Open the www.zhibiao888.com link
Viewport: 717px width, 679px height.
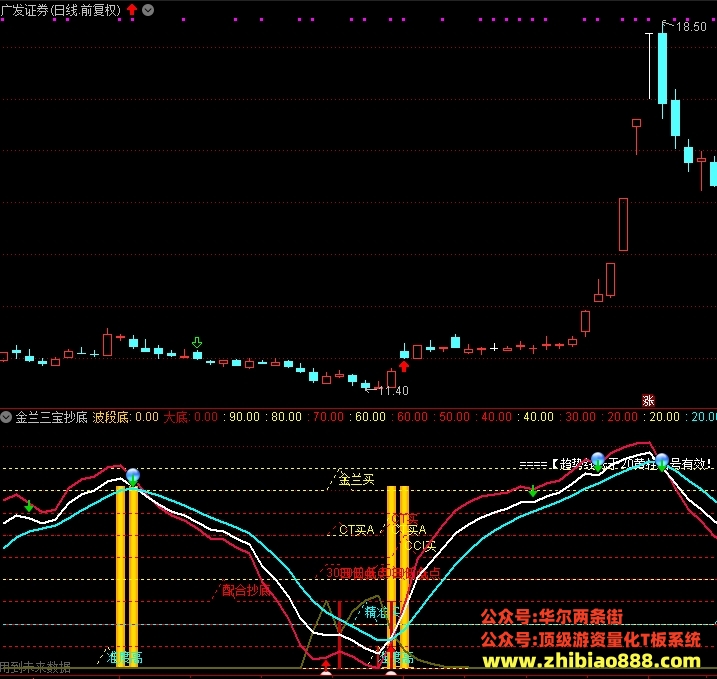coord(591,661)
